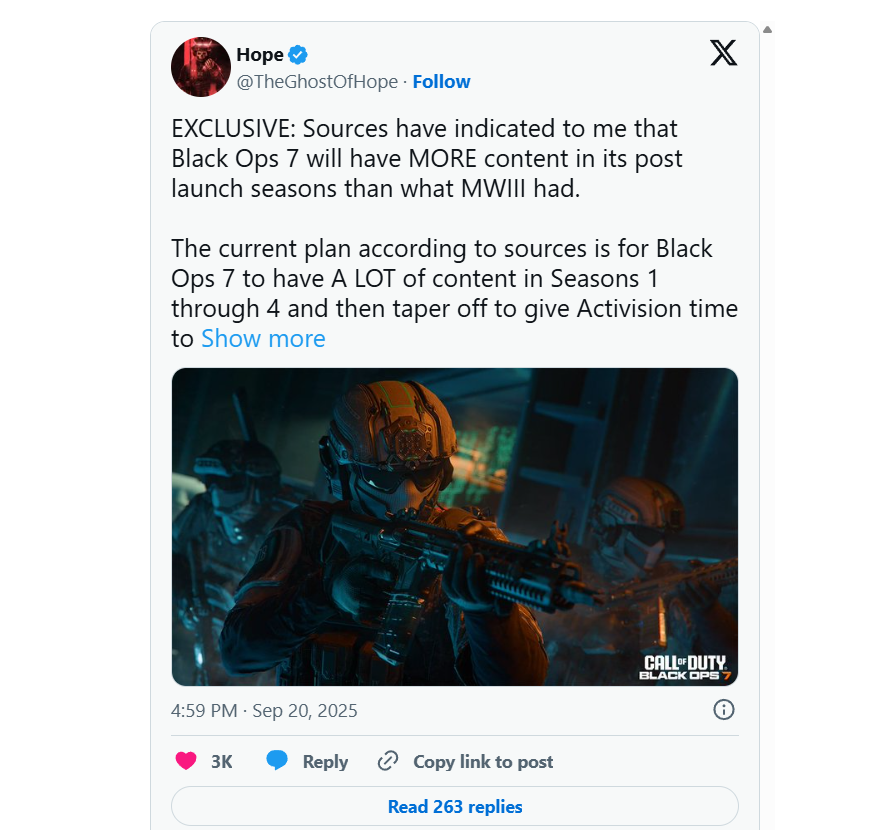Click the Hope display name
Image resolution: width=887 pixels, height=830 pixels.
tap(260, 55)
